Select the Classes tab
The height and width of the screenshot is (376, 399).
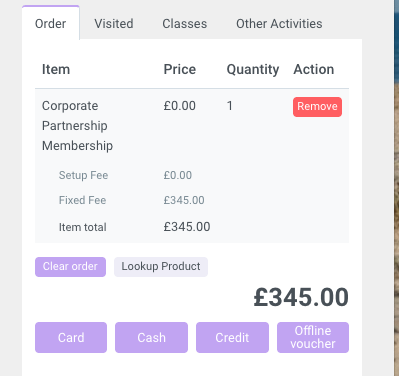coord(185,23)
